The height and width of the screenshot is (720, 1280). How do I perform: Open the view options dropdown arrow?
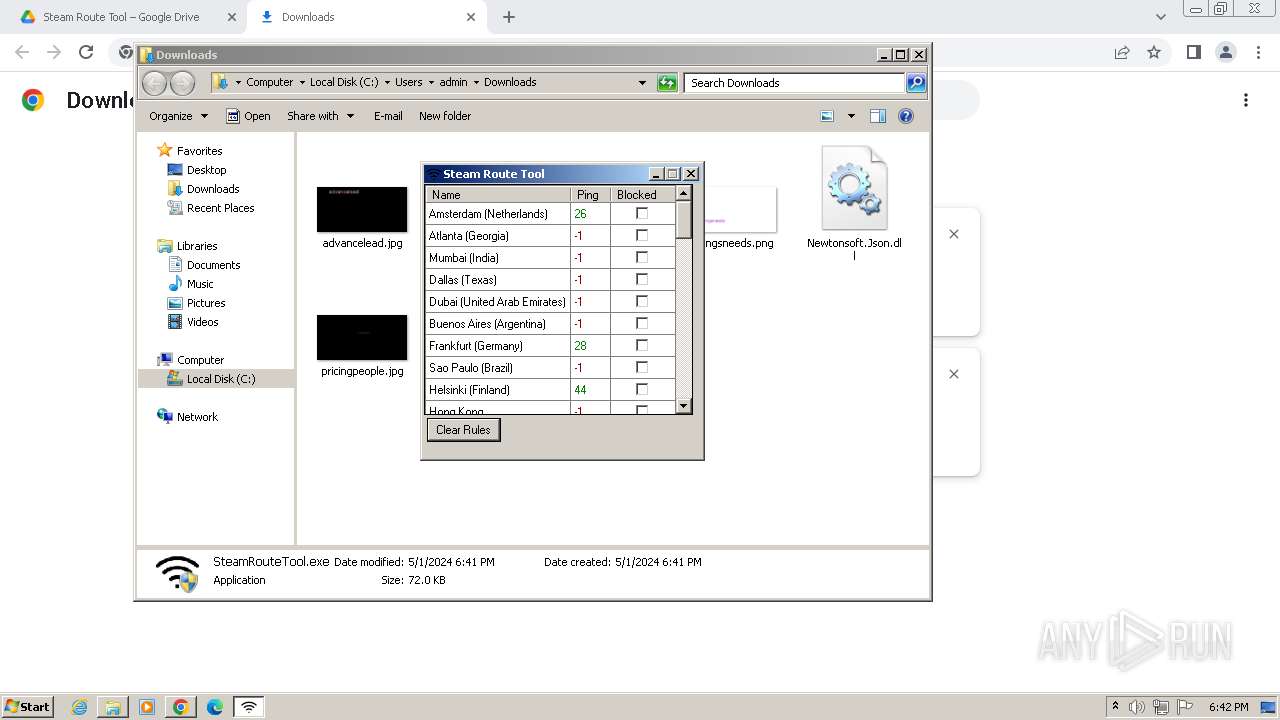coord(851,116)
